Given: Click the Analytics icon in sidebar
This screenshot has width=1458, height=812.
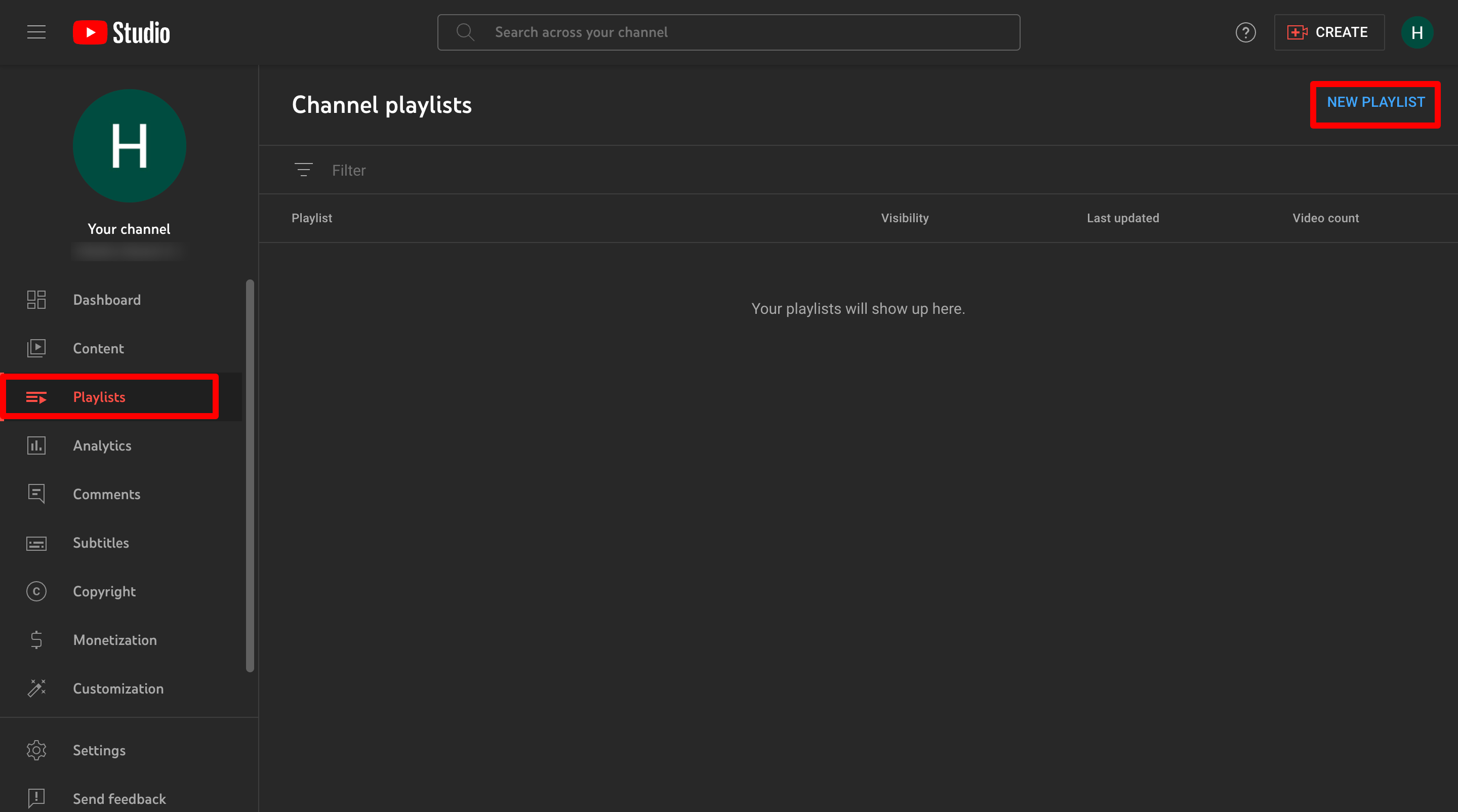Looking at the screenshot, I should (36, 445).
